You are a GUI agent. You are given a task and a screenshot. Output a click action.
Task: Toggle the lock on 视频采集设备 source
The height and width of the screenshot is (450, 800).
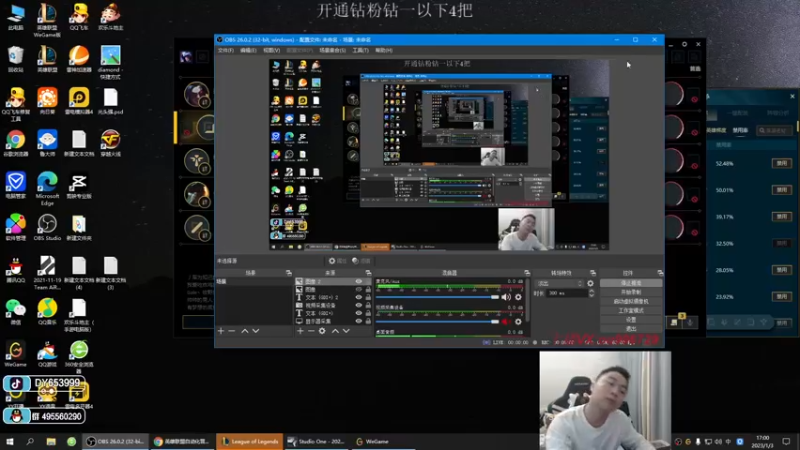point(368,305)
